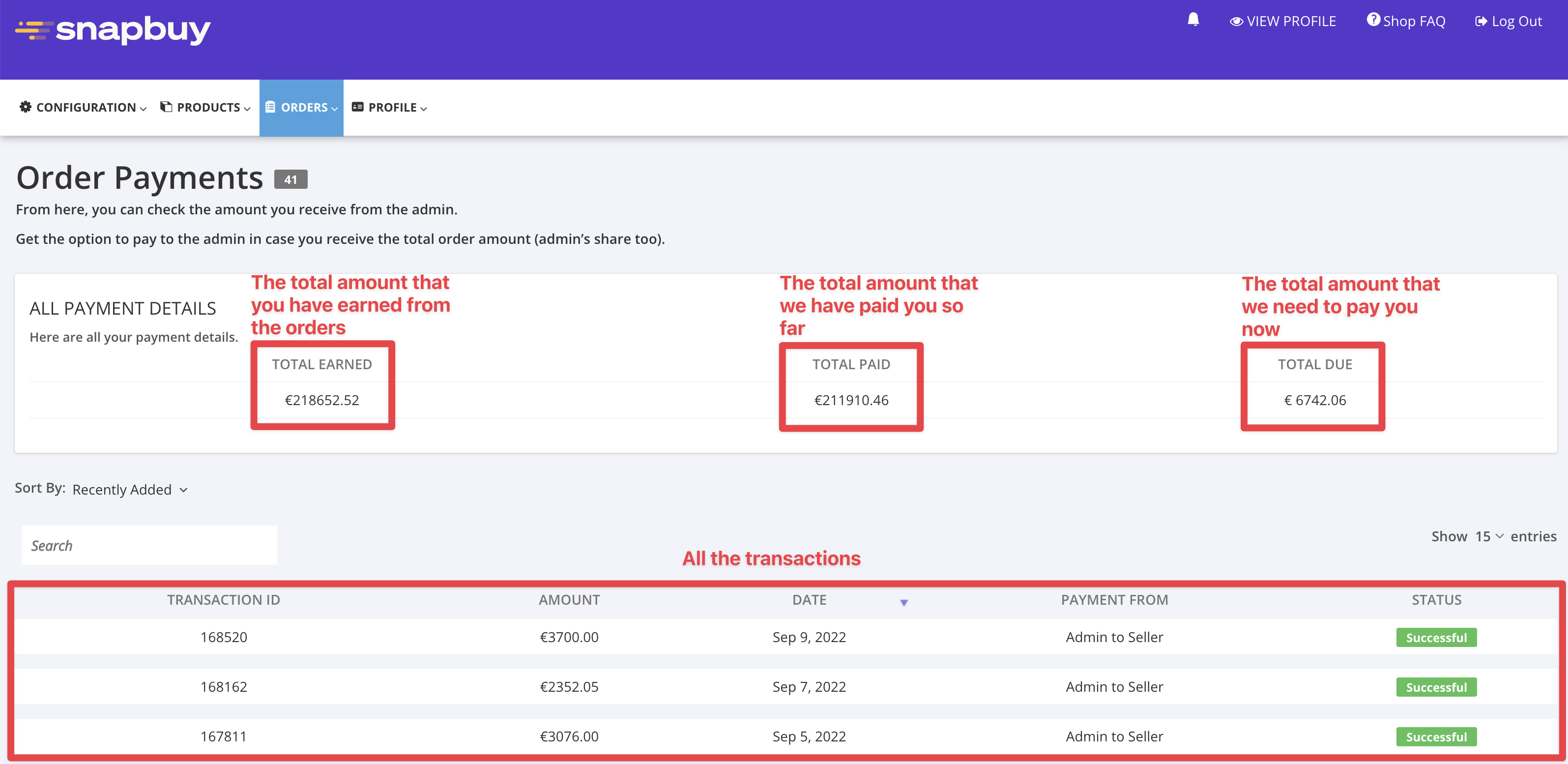The height and width of the screenshot is (764, 1568).
Task: Click the notification bell icon
Action: point(1193,20)
